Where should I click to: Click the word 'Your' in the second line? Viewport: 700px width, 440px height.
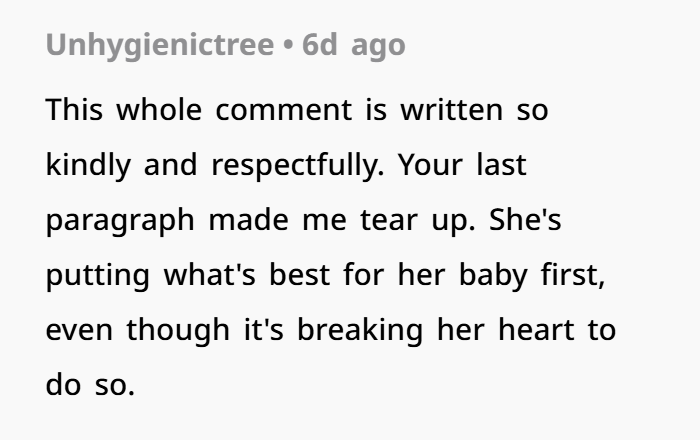[x=430, y=165]
